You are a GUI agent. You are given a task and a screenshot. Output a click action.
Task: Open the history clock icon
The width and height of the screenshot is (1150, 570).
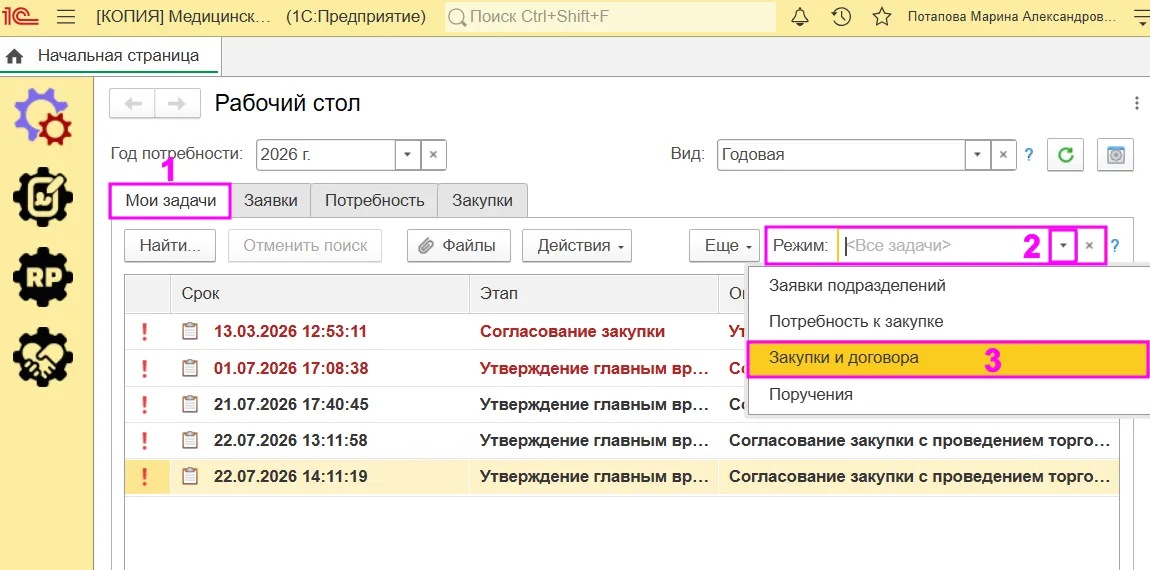coord(841,17)
